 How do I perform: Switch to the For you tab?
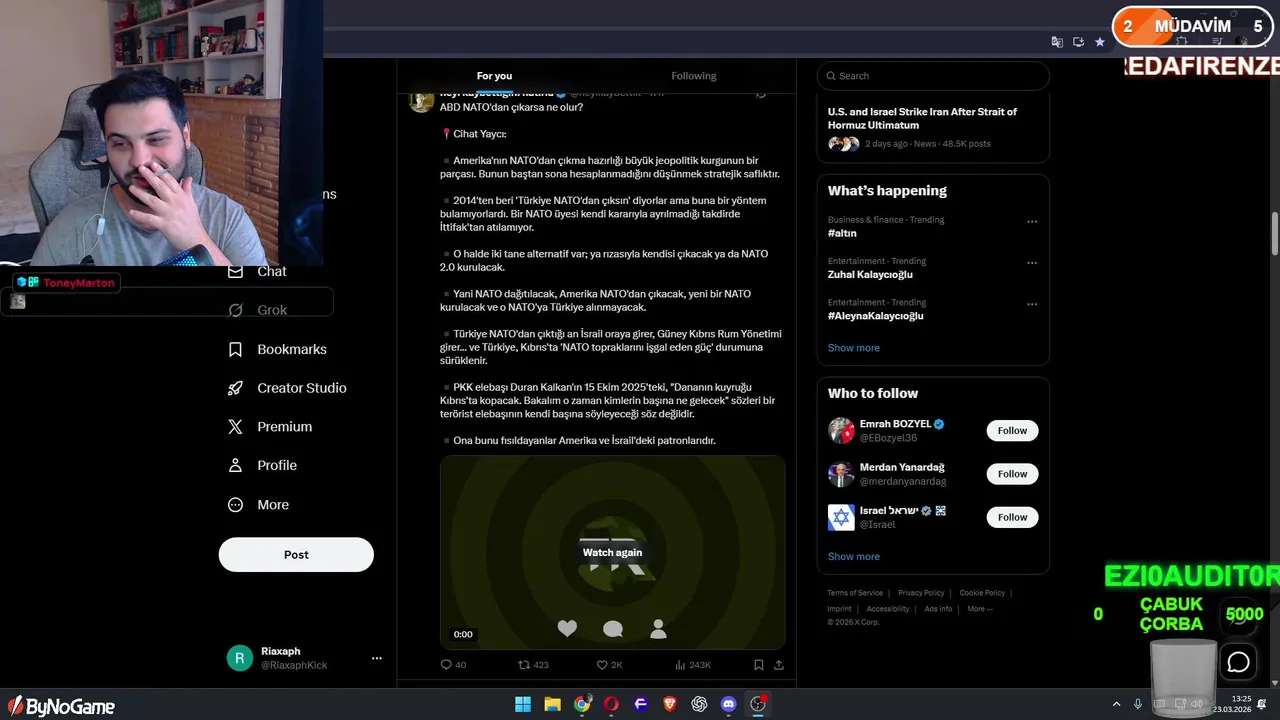pyautogui.click(x=494, y=76)
